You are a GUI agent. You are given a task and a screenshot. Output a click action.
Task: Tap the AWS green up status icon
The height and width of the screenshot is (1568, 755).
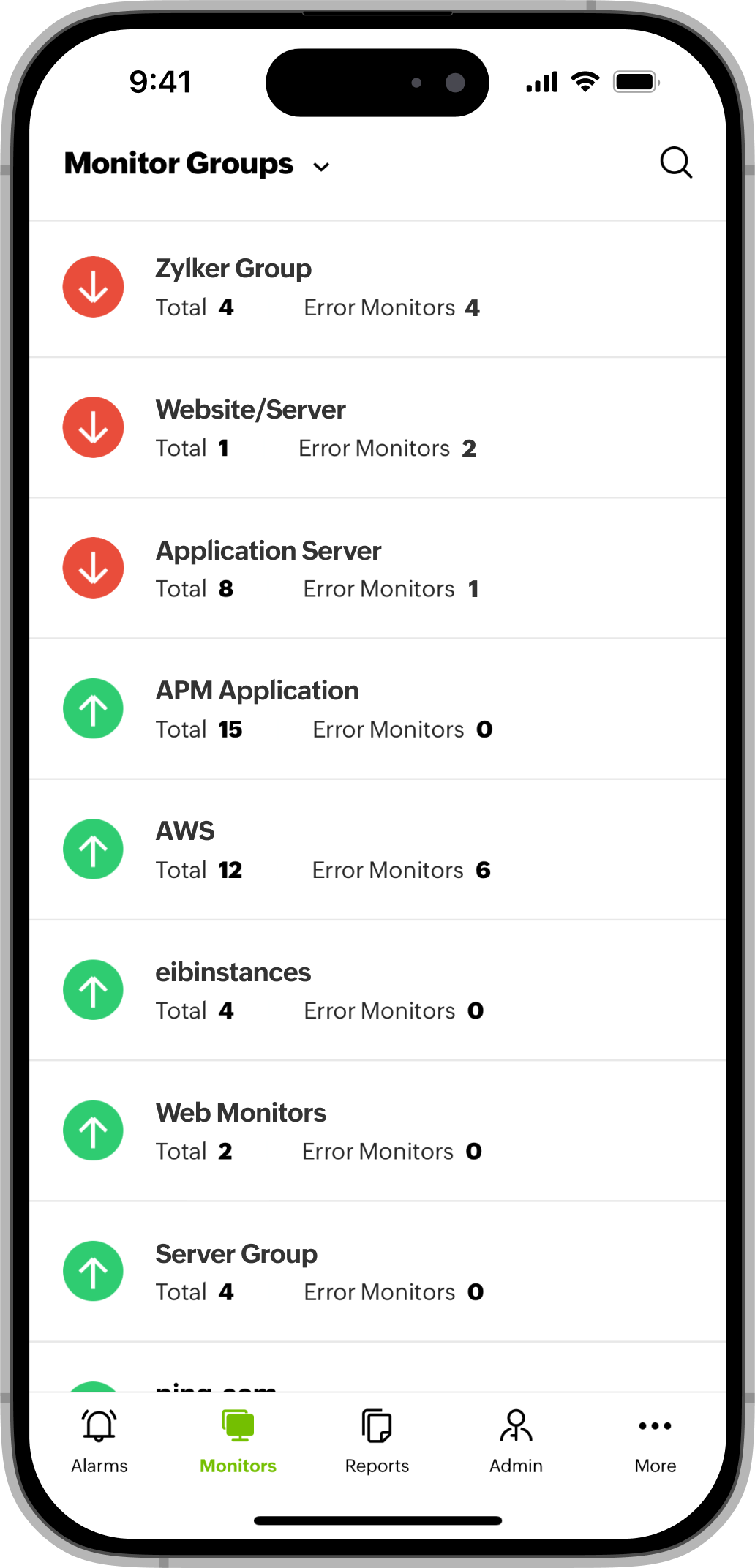point(93,849)
